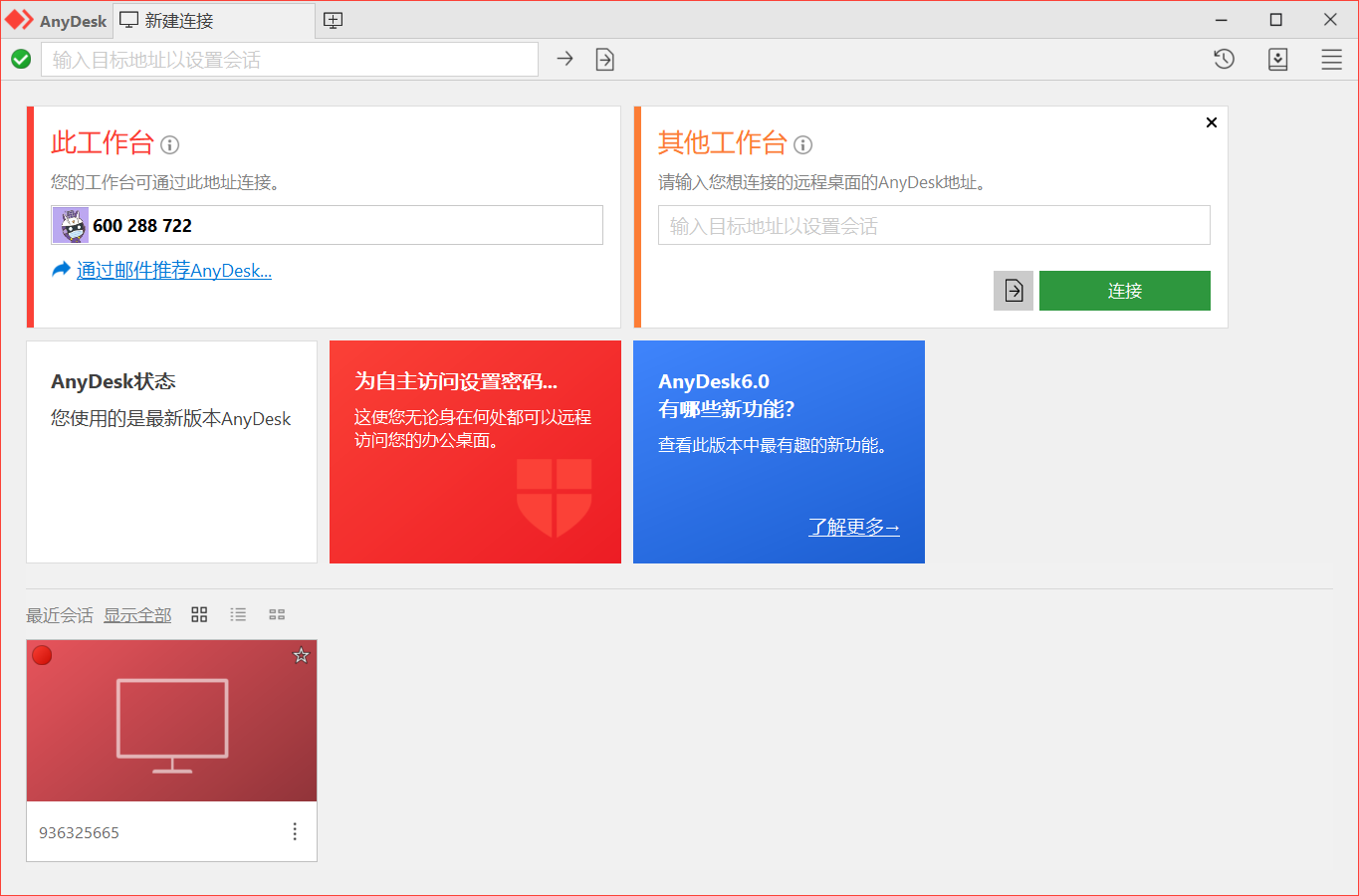Open 通过邮件推荐AnyDesk link
This screenshot has width=1359, height=896.
(x=174, y=270)
